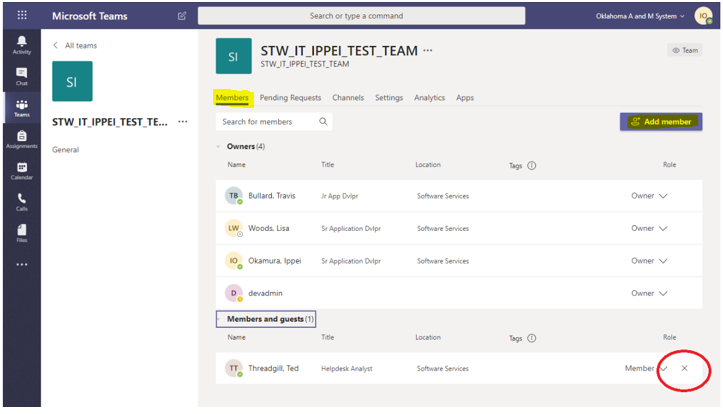Open the Activity feed icon

pos(21,44)
